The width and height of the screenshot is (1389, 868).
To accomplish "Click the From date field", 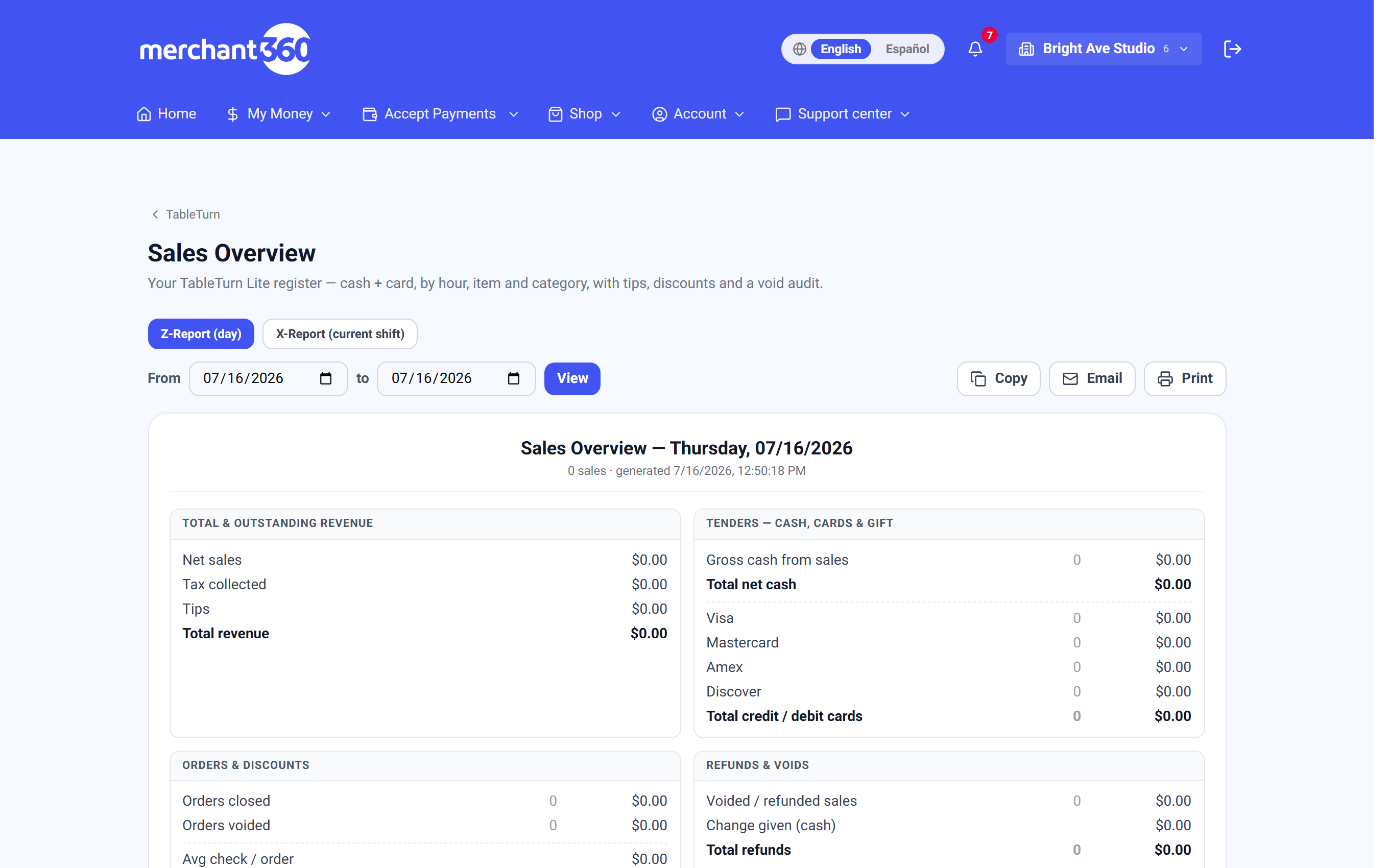I will pyautogui.click(x=269, y=379).
